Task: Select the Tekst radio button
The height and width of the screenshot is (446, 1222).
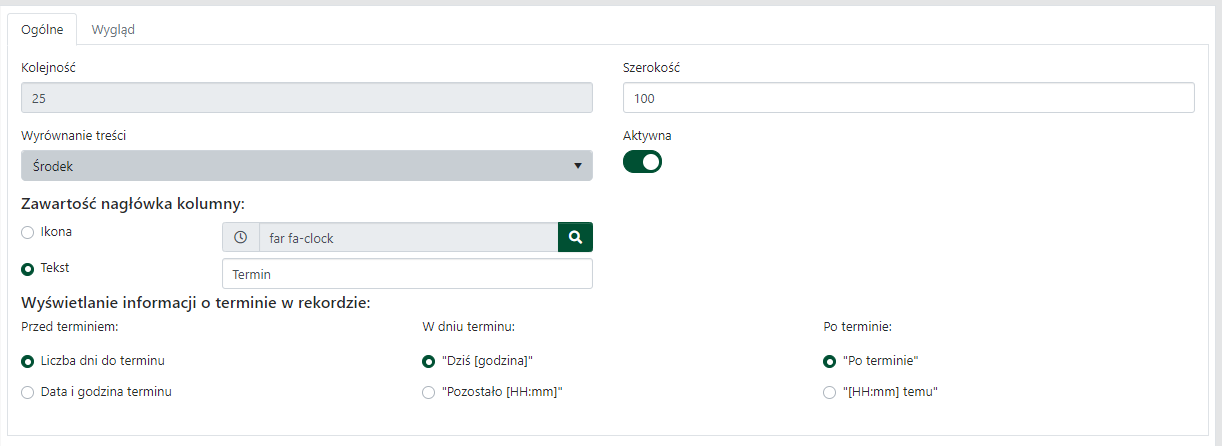Action: coord(28,269)
